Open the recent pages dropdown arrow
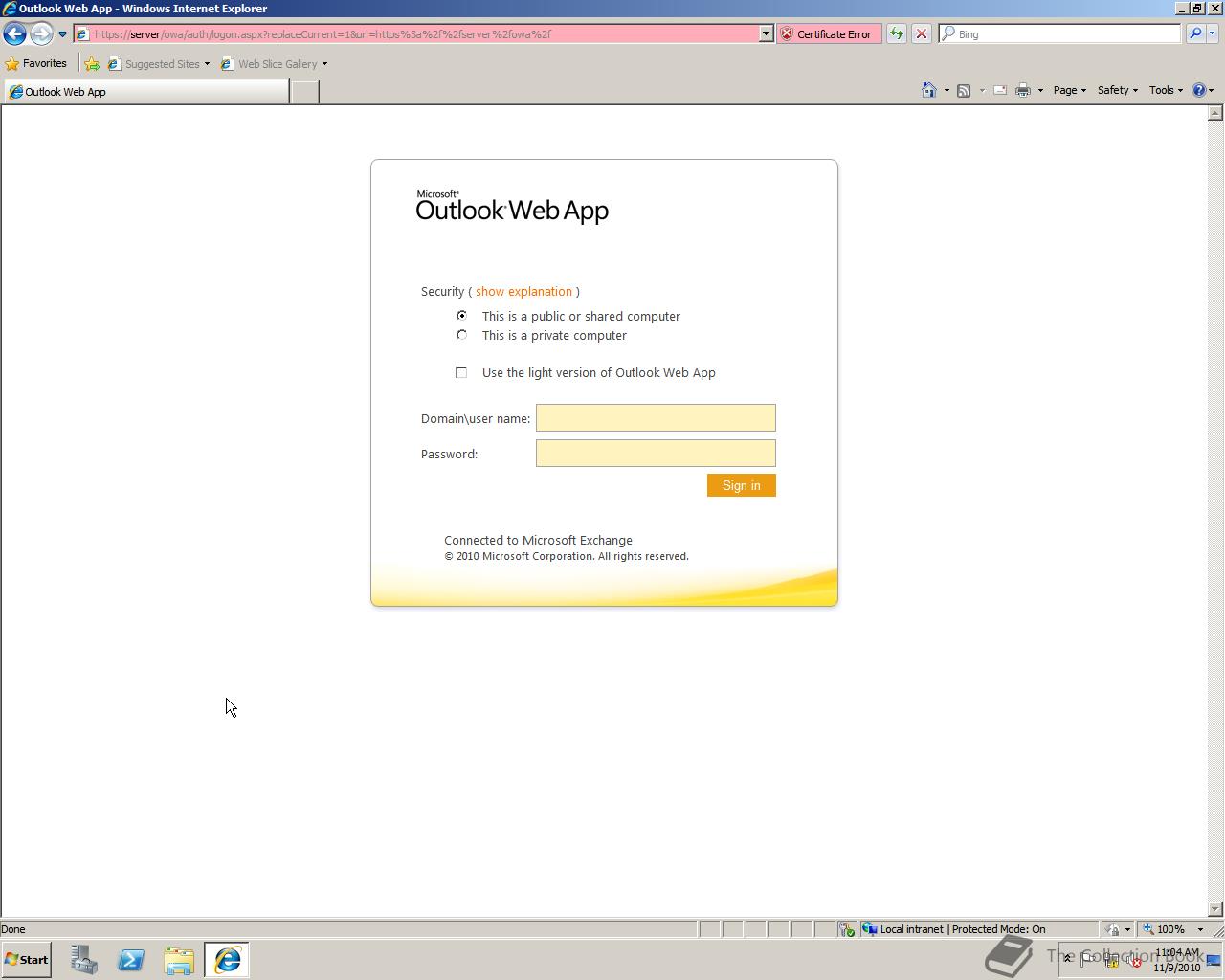The height and width of the screenshot is (980, 1225). [62, 34]
